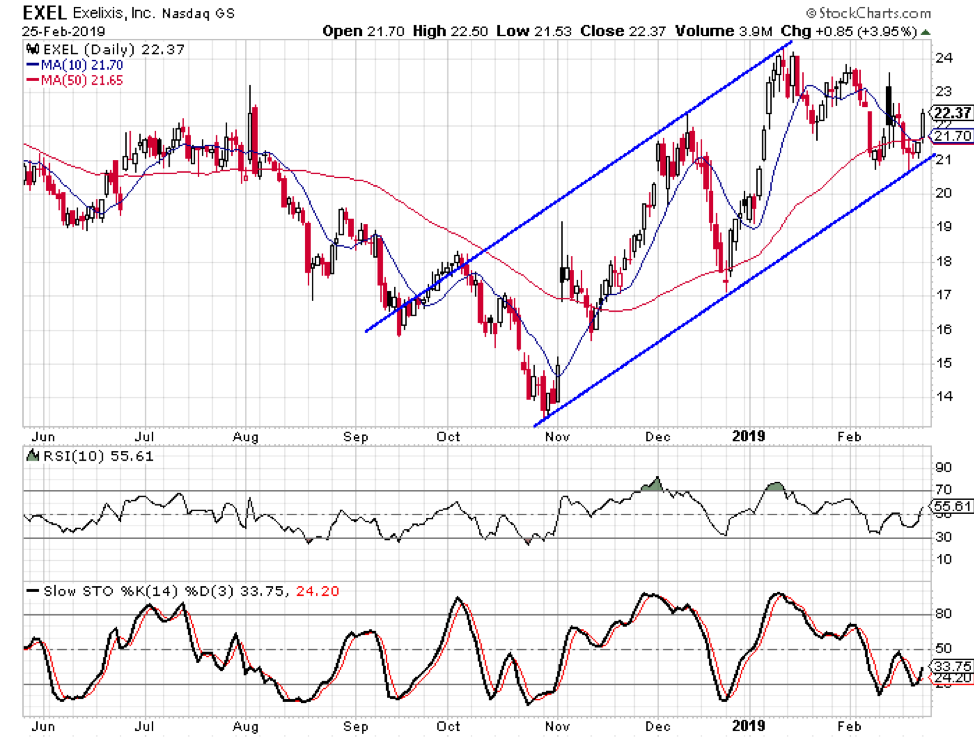The height and width of the screenshot is (737, 974).
Task: Click the 33.75 stochastic value tag
Action: 954,666
